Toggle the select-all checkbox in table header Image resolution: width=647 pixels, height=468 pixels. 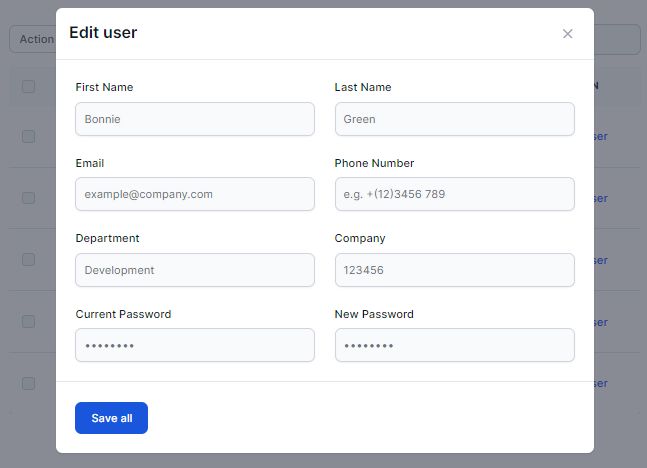coord(28,87)
